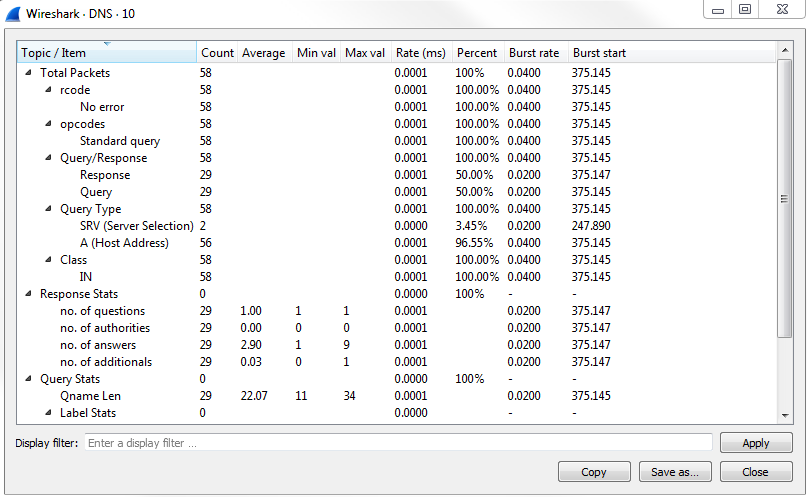
Task: Select the opcodes label
Action: [82, 123]
